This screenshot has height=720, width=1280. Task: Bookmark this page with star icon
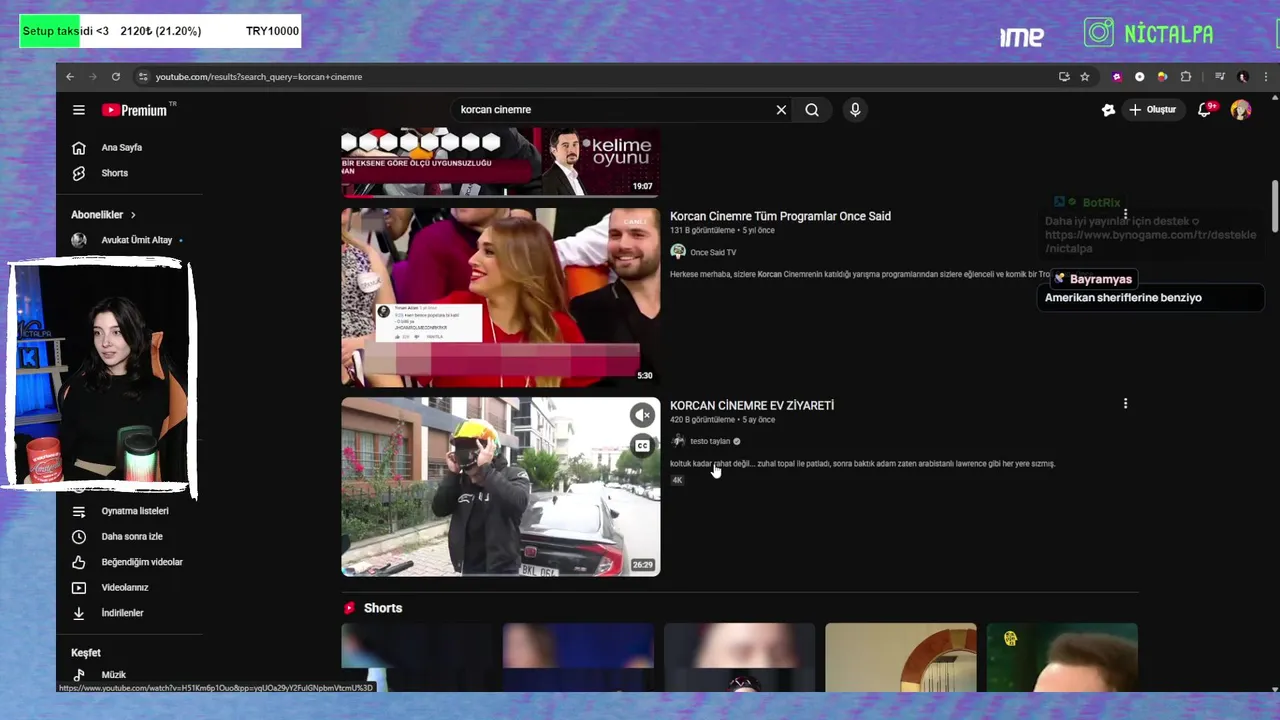(x=1085, y=77)
